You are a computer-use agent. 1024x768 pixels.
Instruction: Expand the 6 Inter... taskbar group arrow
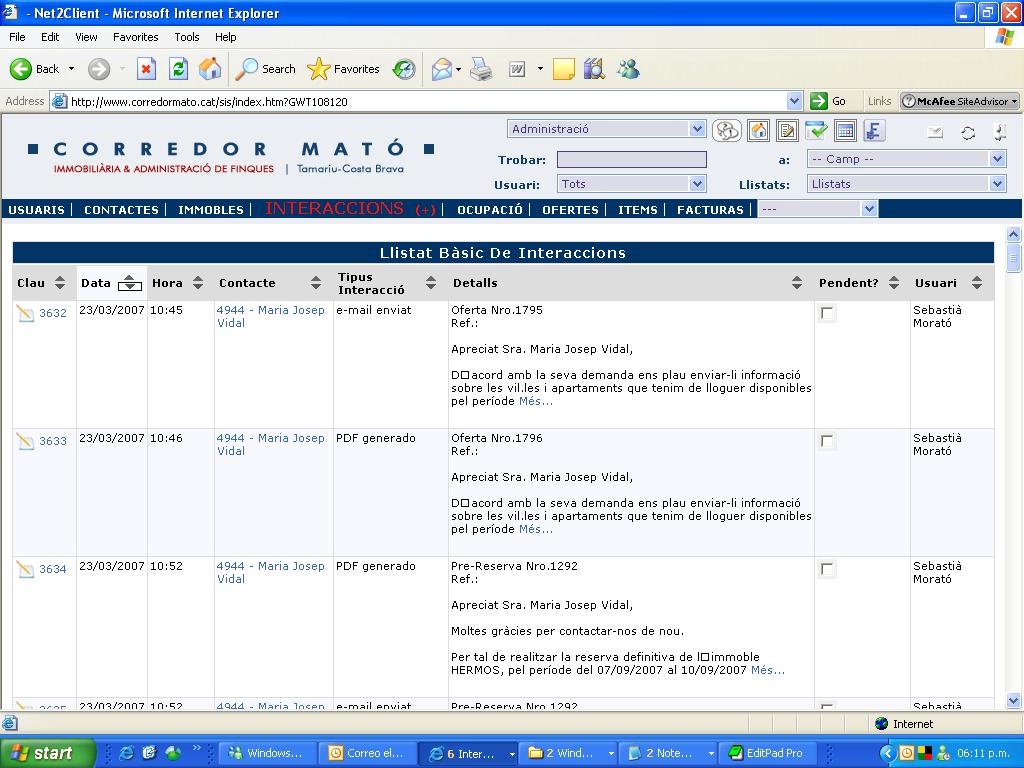(511, 754)
